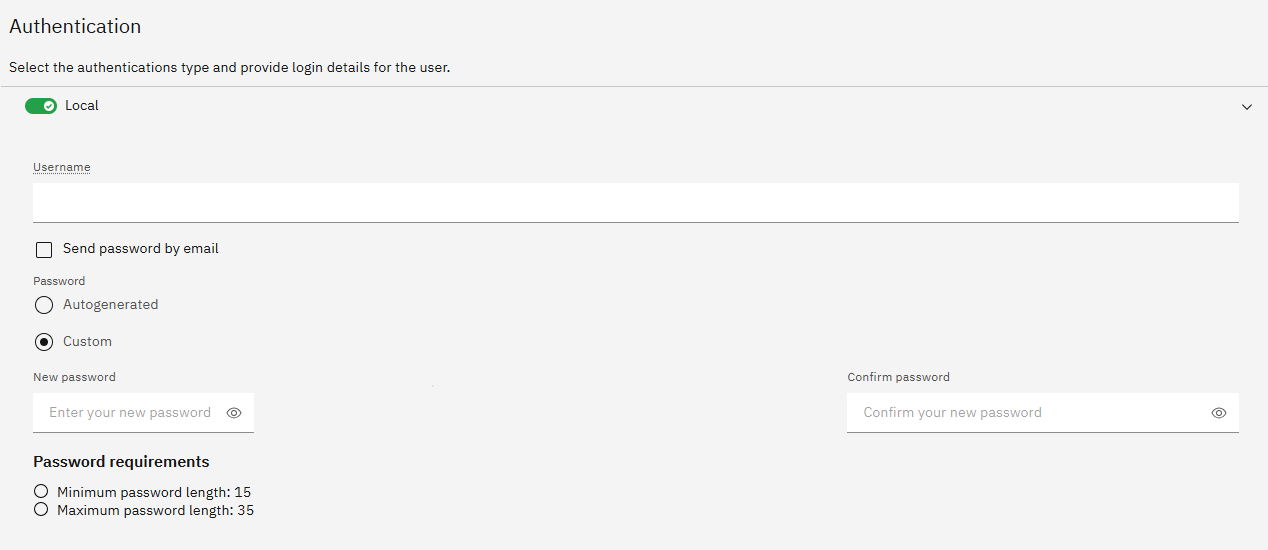
Task: Focus the New password field
Action: (130, 413)
